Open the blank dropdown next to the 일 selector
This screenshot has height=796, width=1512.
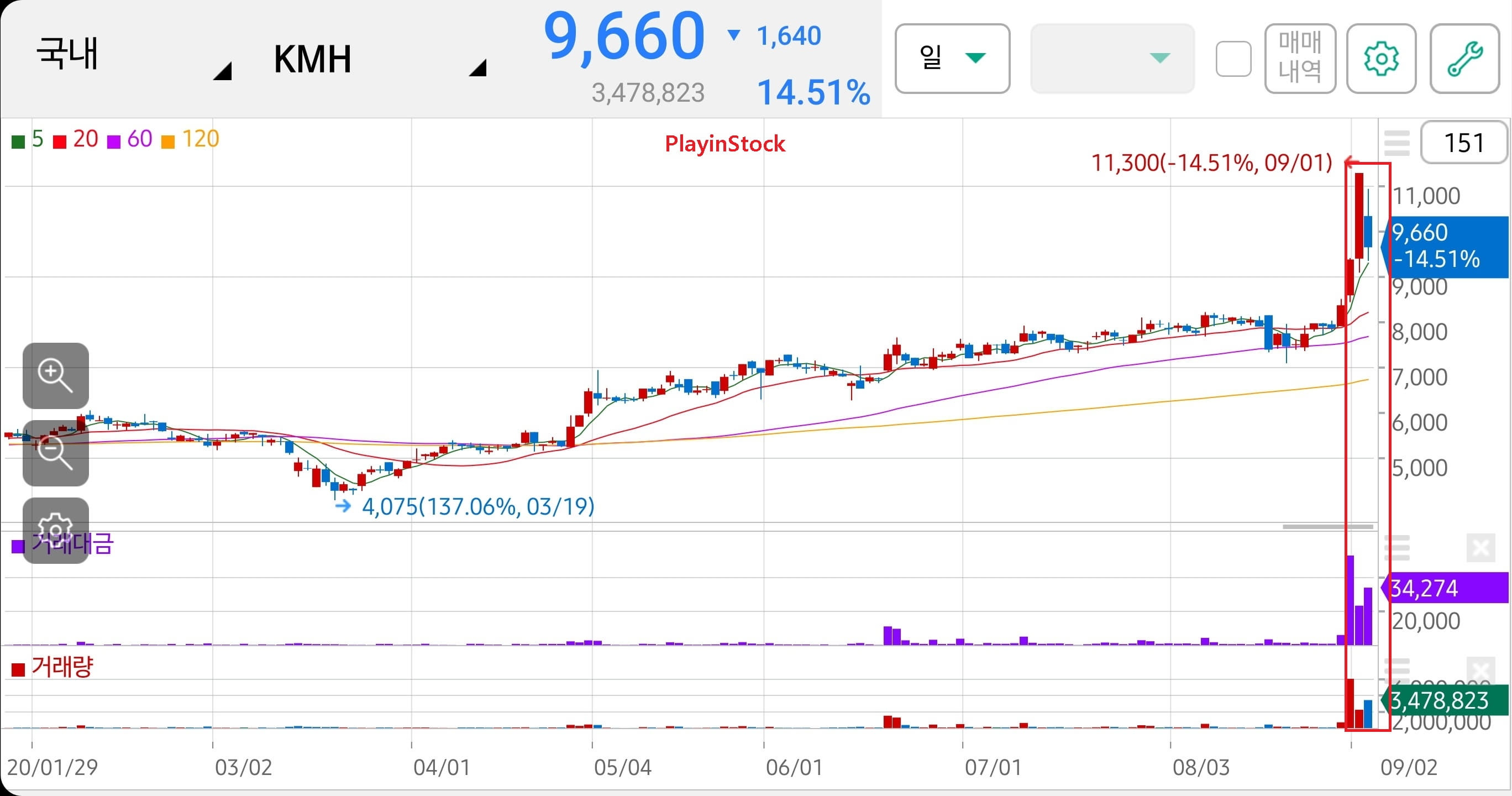1112,58
